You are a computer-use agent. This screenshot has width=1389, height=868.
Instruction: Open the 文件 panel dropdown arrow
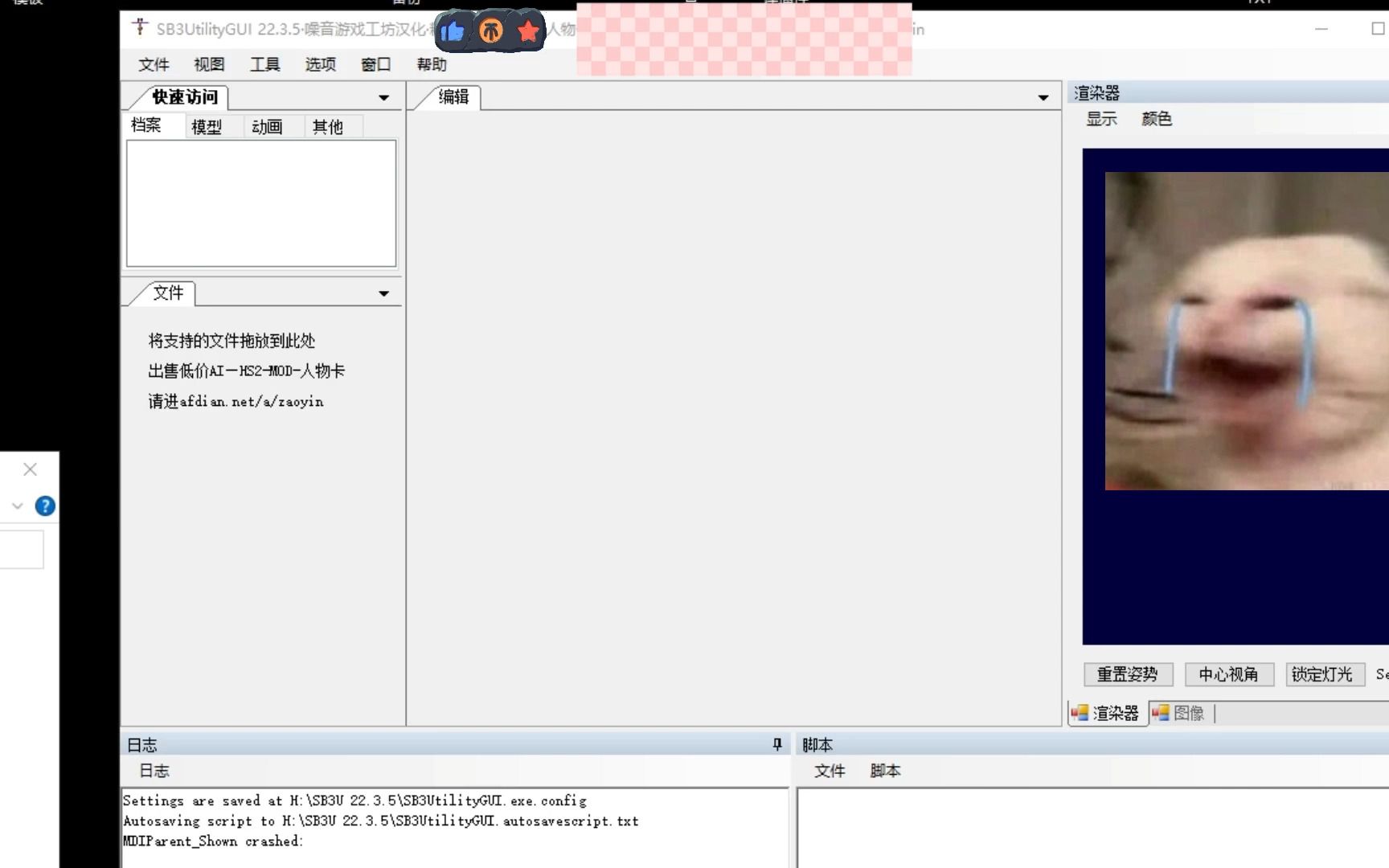385,293
